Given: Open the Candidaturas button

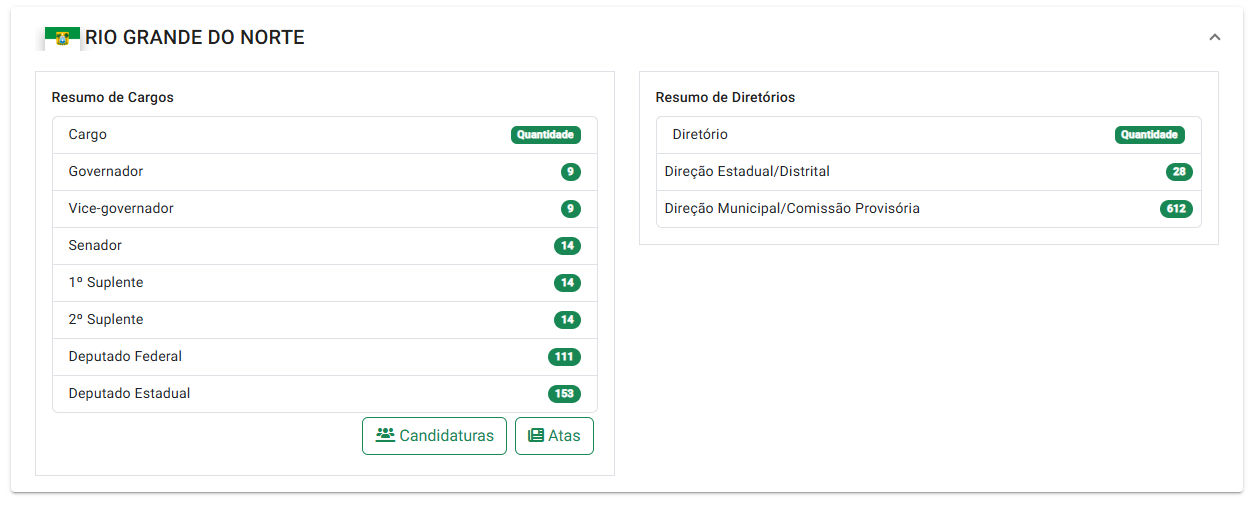Looking at the screenshot, I should point(435,436).
